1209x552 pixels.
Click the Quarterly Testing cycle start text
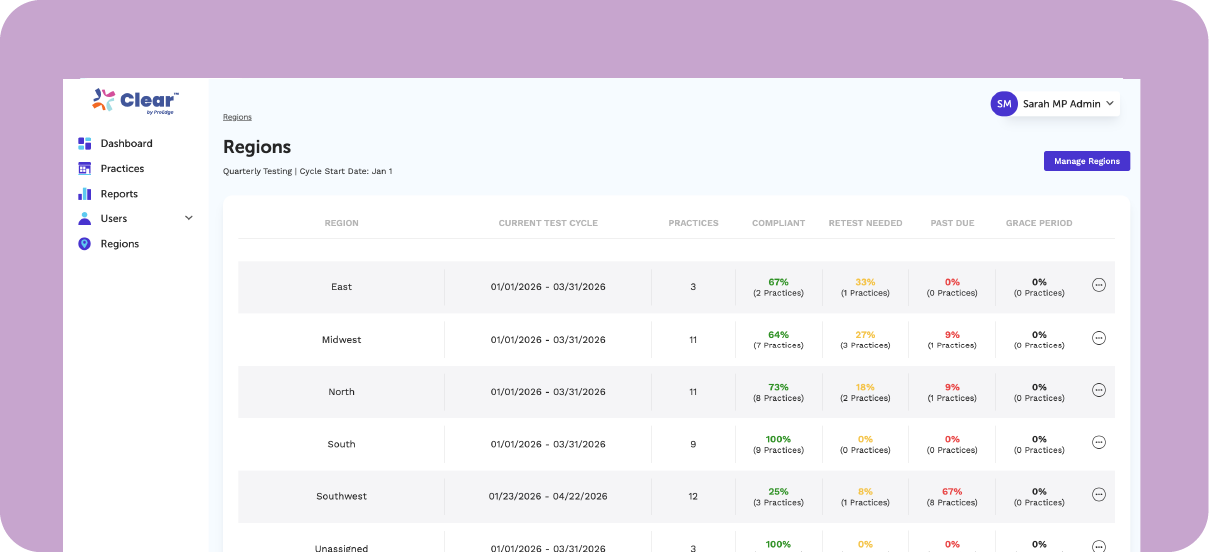[x=308, y=171]
